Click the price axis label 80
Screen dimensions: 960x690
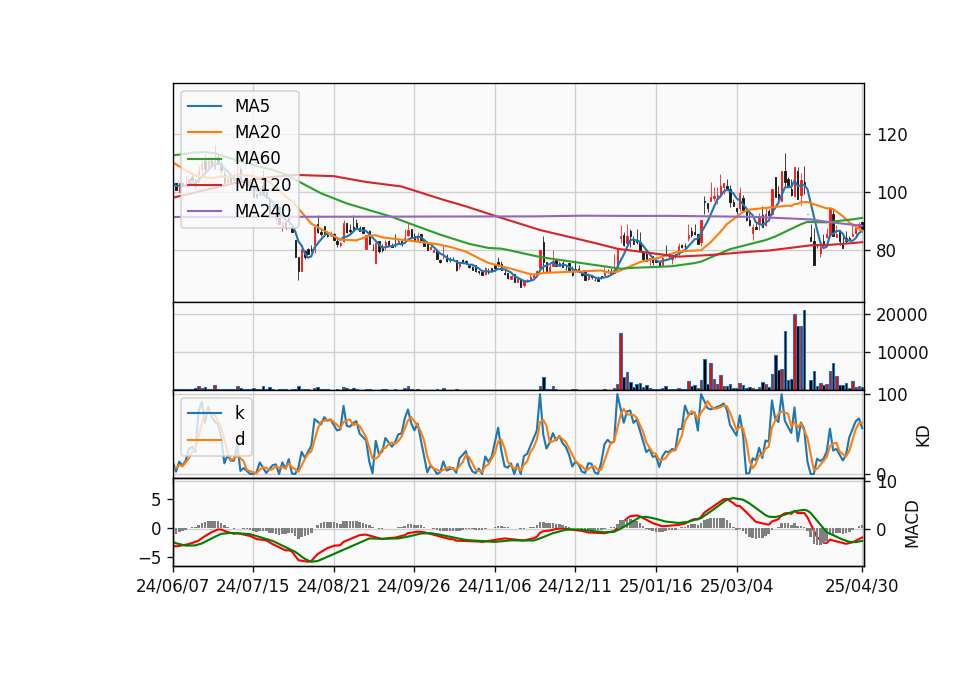pos(887,251)
